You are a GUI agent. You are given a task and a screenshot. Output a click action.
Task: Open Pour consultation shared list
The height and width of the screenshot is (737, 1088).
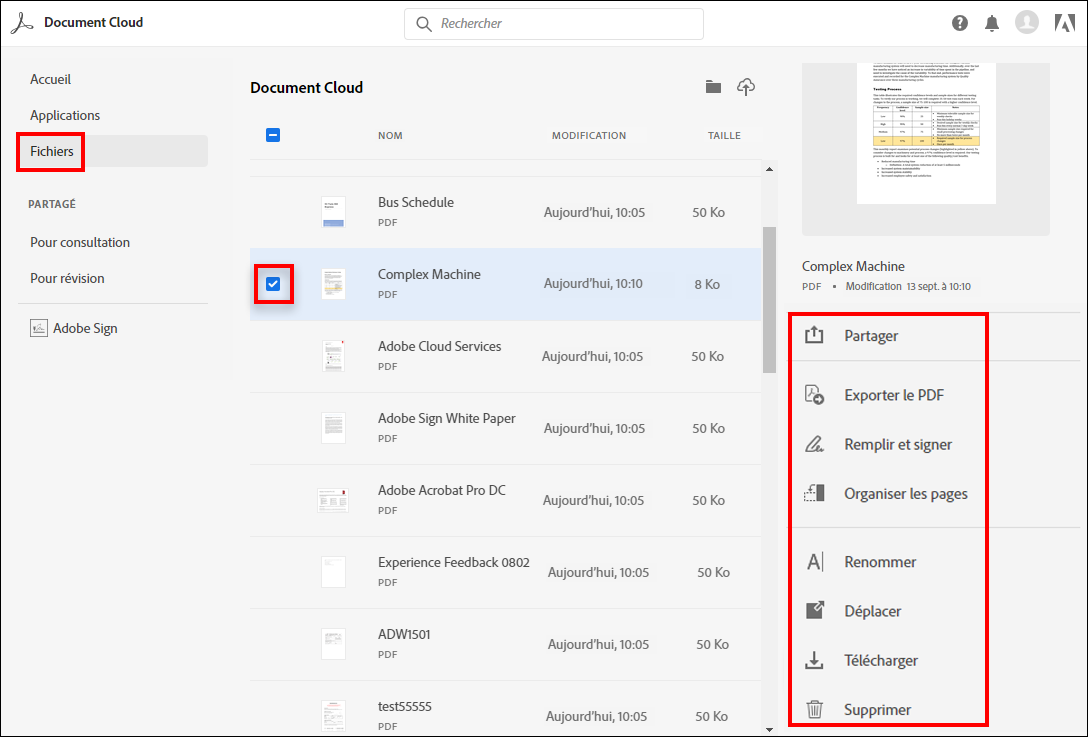(x=80, y=242)
